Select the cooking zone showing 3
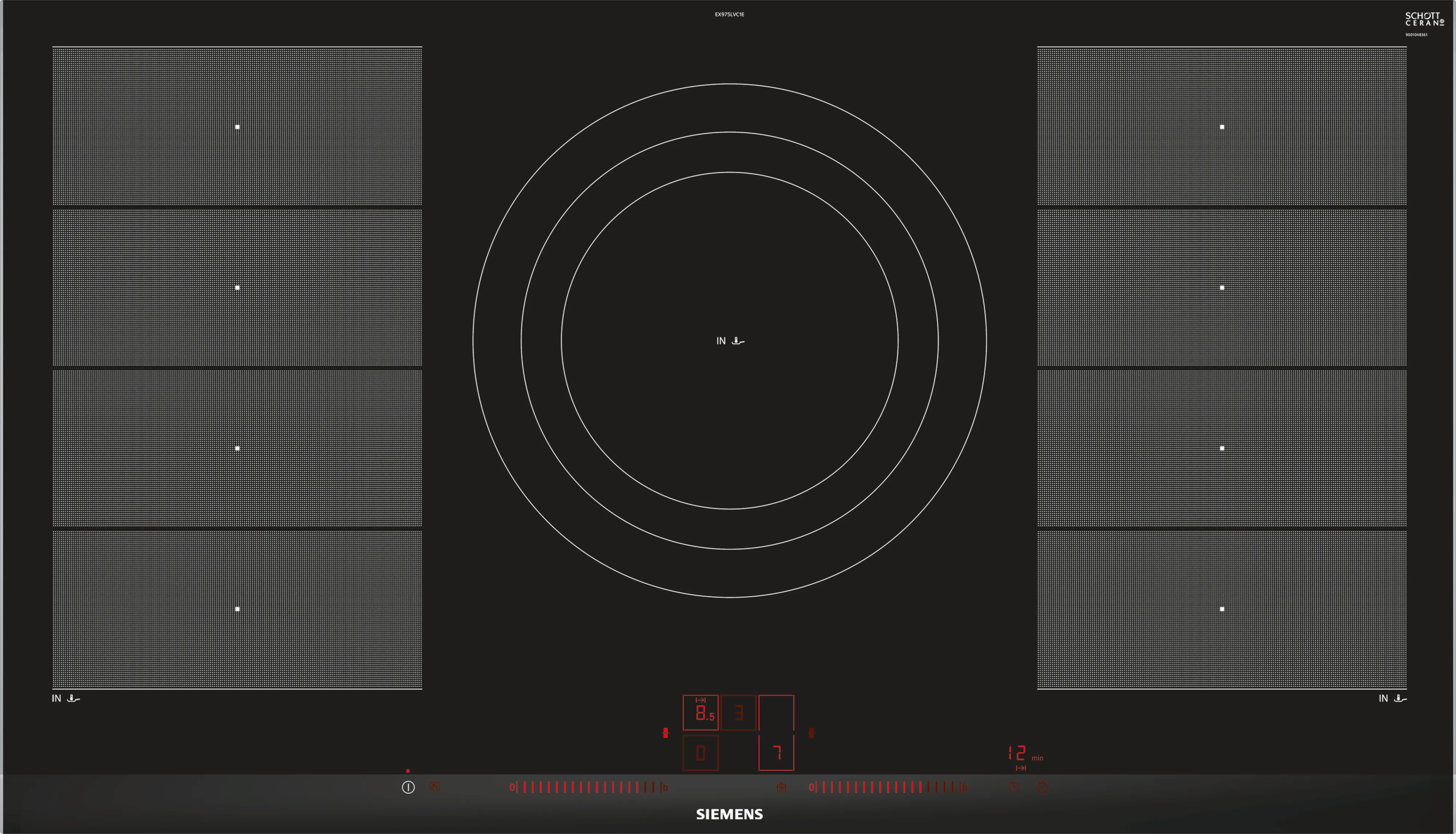The width and height of the screenshot is (1456, 834). (x=738, y=712)
